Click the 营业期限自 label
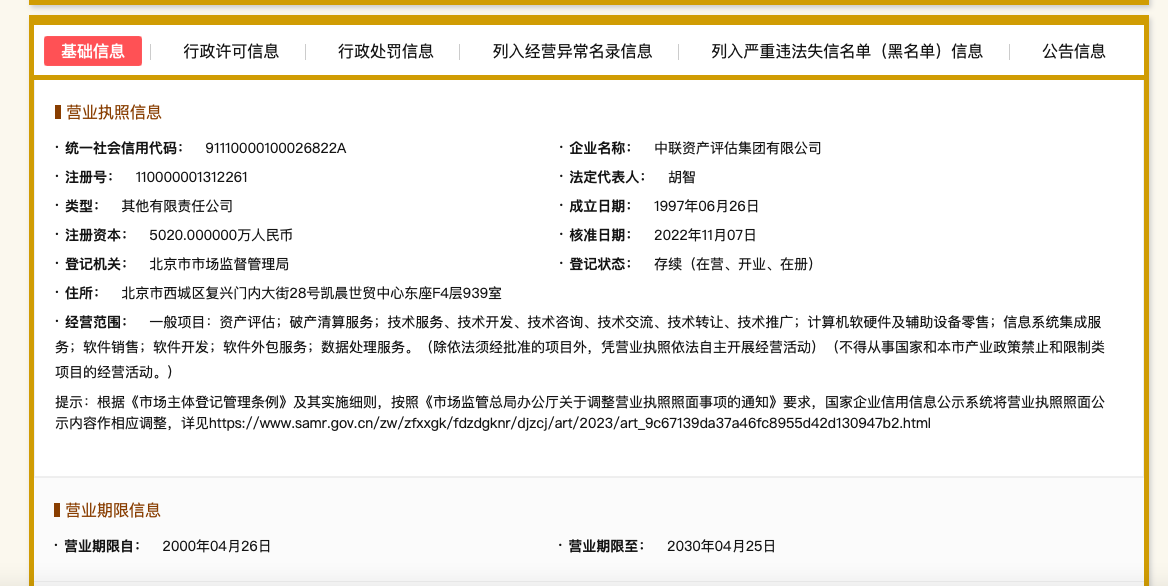The image size is (1168, 586). [x=103, y=546]
